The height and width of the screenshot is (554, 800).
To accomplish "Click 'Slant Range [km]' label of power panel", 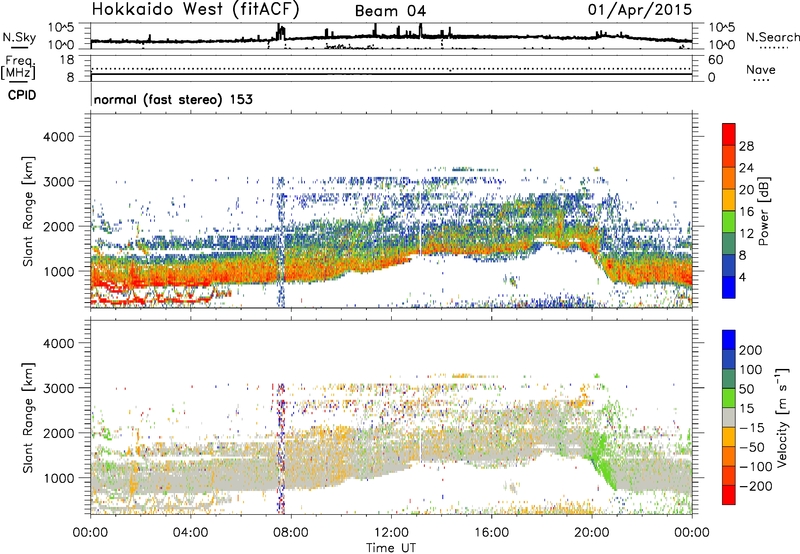I will [x=28, y=211].
